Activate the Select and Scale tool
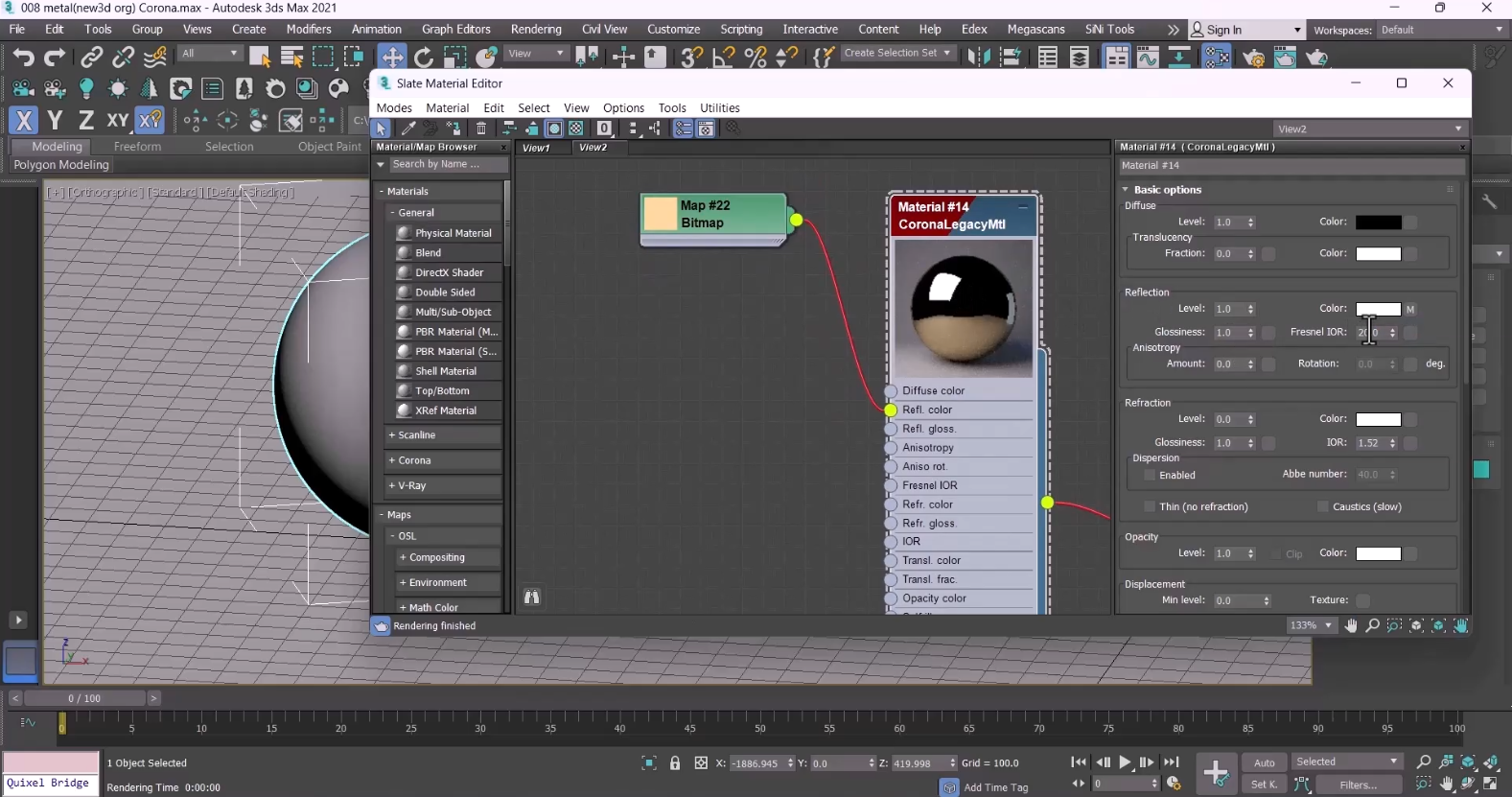 455,58
